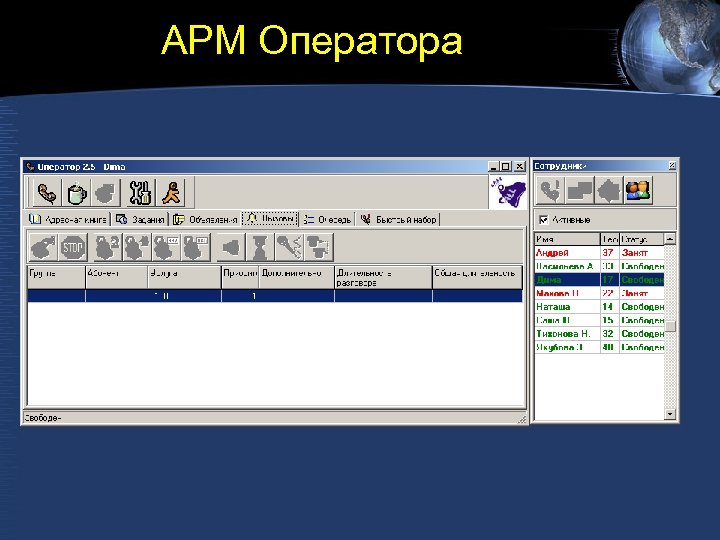
Task: Click the Приоритет column header
Action: click(x=240, y=277)
